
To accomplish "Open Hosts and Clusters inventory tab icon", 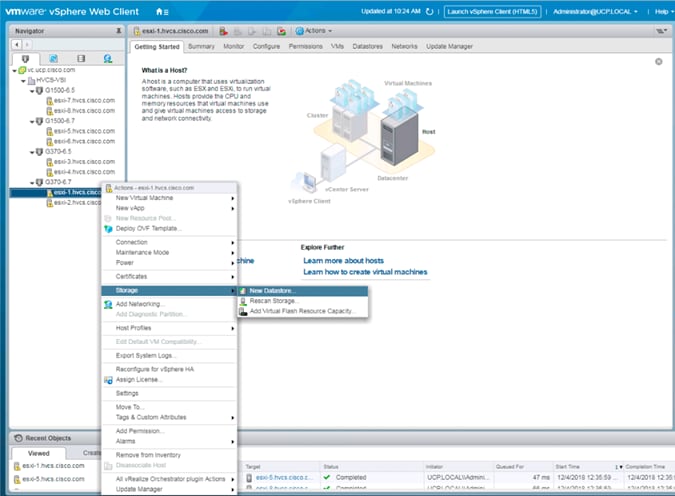I will [x=25, y=59].
